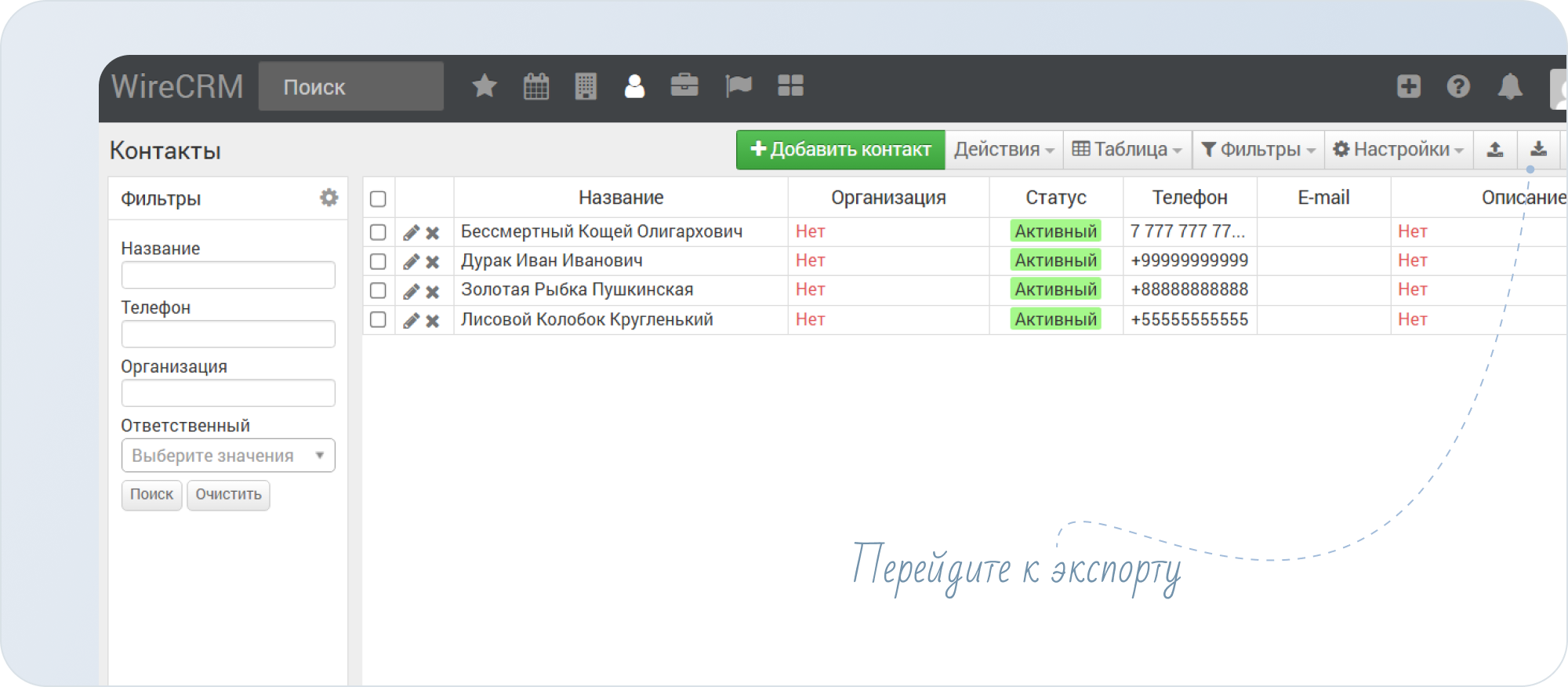Click the export download icon
The height and width of the screenshot is (687, 1568).
(1538, 149)
